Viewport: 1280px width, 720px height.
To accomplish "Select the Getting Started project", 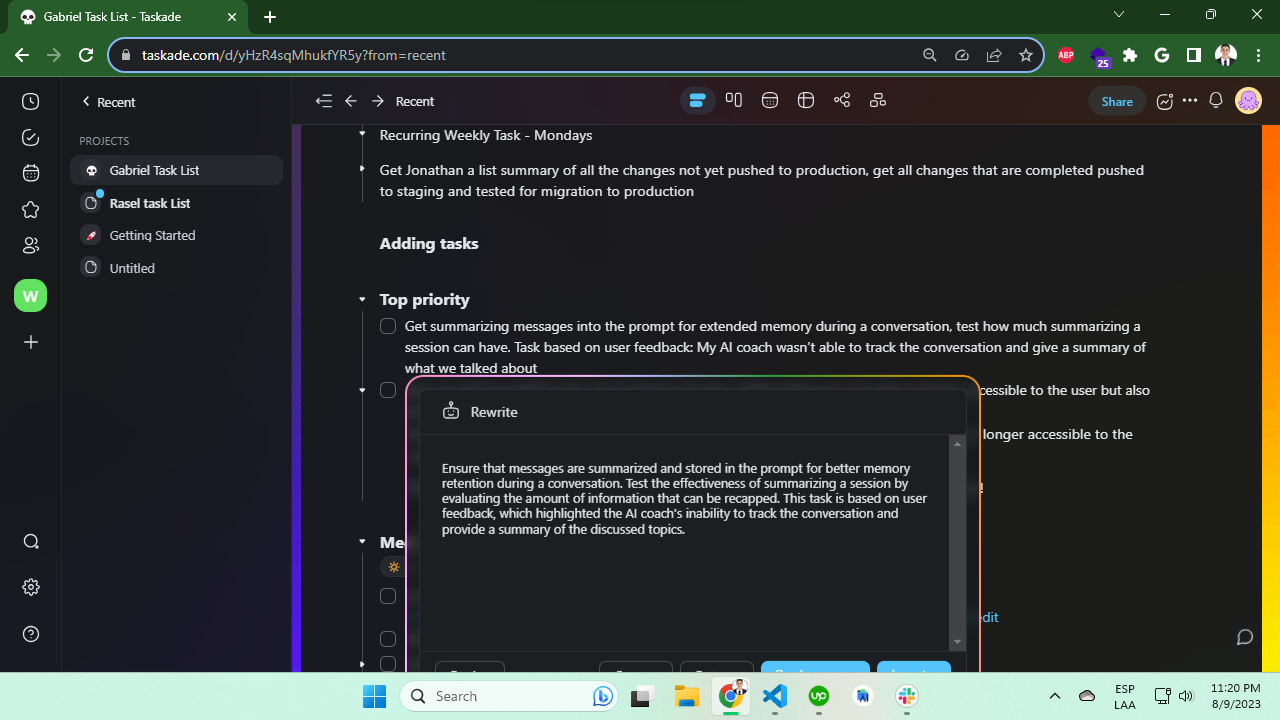I will pos(152,236).
